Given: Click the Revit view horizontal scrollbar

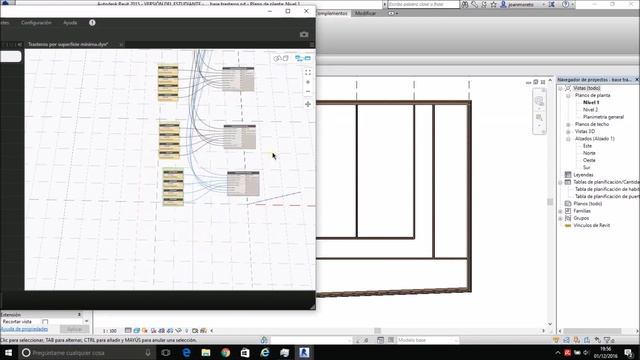Looking at the screenshot, I should click(x=377, y=331).
